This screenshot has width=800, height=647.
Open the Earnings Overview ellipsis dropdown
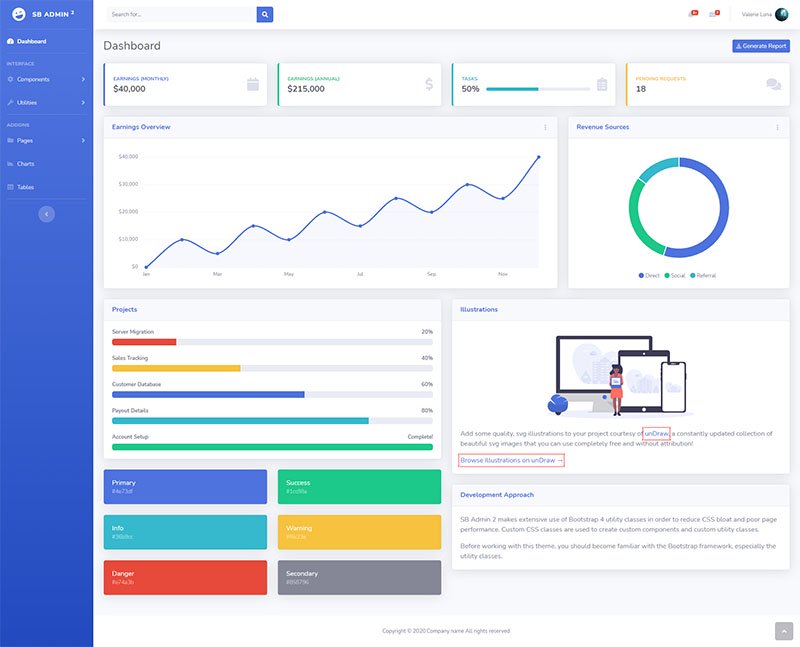pyautogui.click(x=545, y=127)
